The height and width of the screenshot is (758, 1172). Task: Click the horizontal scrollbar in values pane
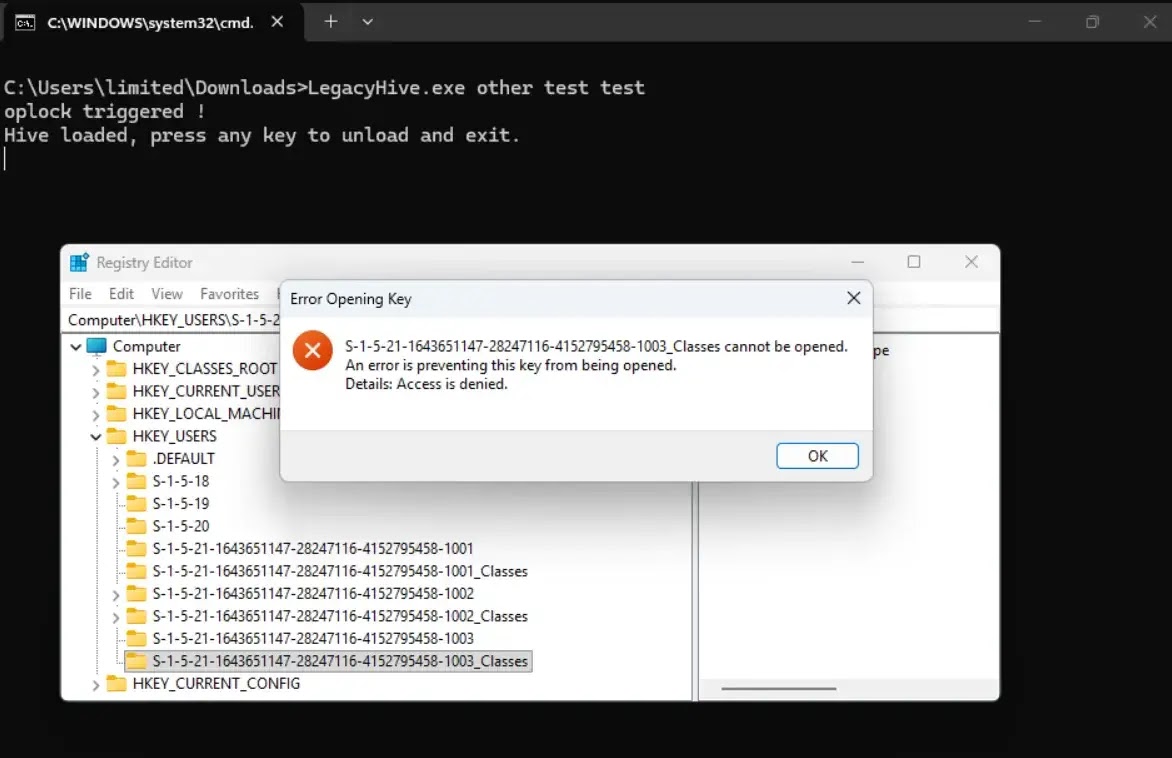[778, 688]
